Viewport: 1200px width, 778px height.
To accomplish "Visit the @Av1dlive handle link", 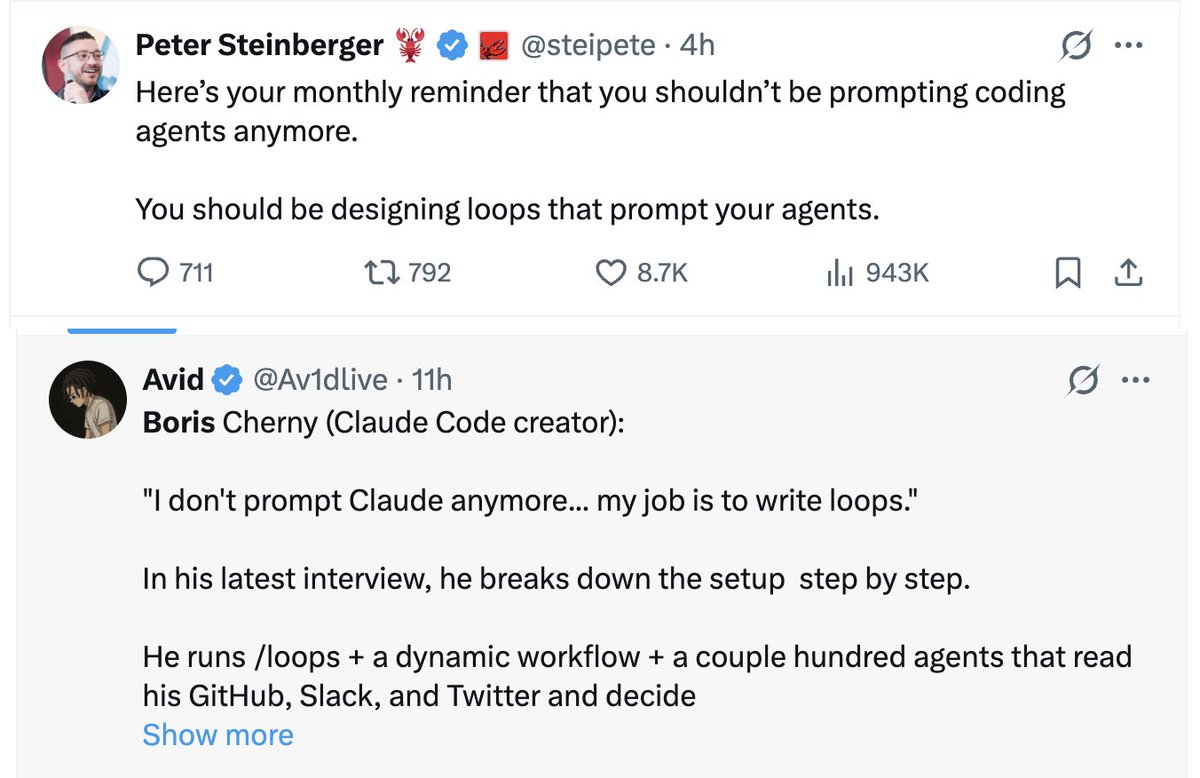I will tap(320, 380).
